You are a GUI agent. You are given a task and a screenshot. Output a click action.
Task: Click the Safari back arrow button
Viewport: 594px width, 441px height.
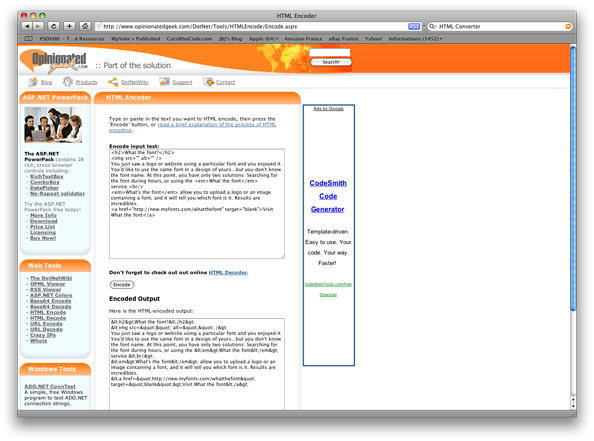[x=27, y=26]
